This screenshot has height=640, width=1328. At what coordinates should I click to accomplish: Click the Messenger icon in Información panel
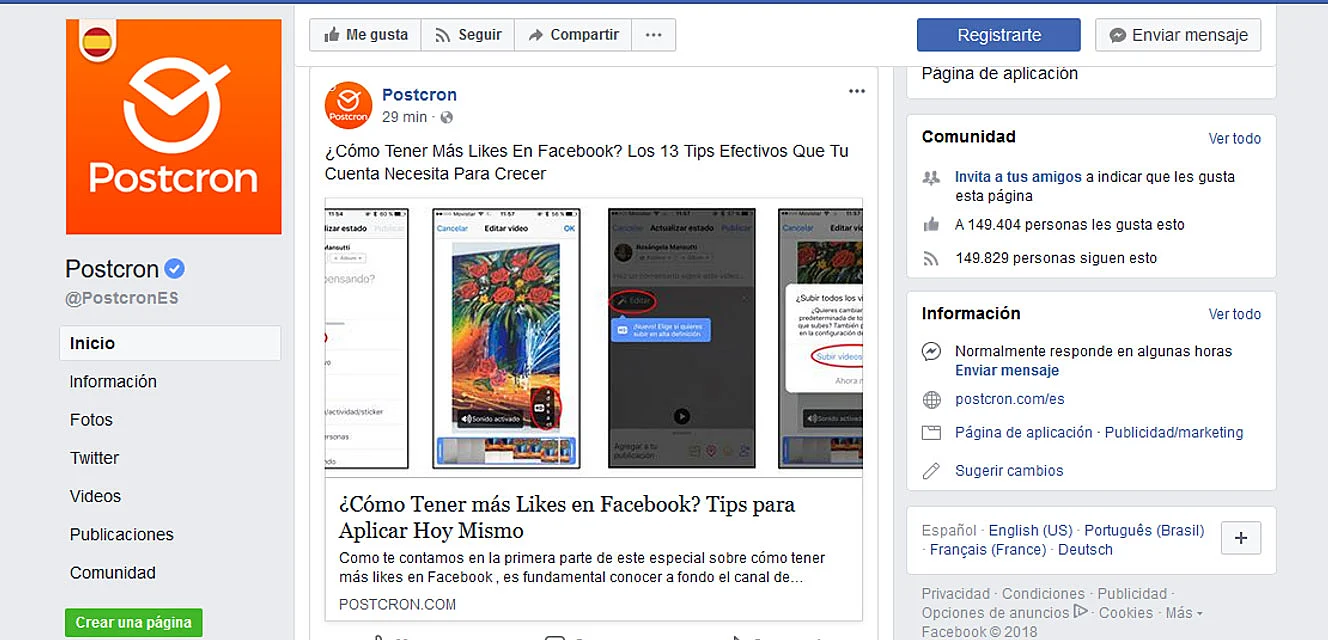pyautogui.click(x=932, y=352)
